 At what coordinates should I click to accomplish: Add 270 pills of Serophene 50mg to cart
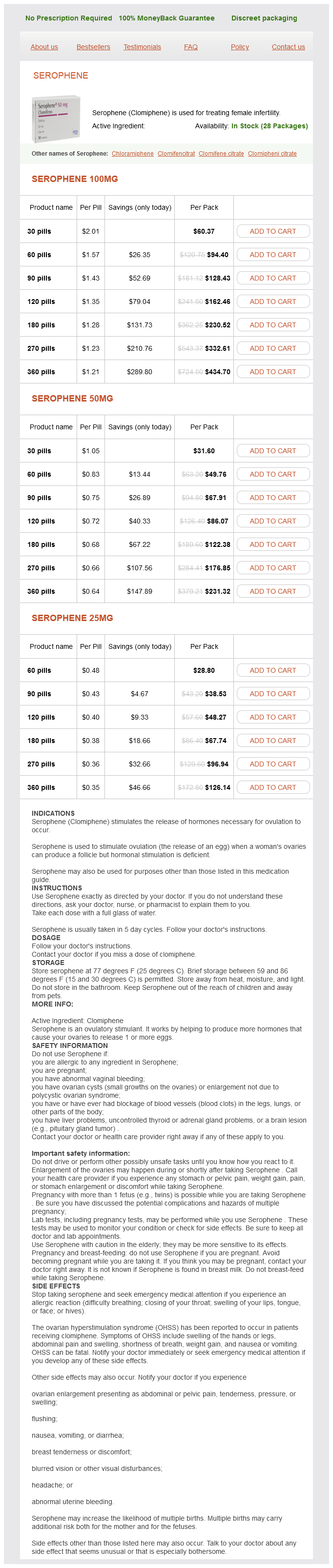(273, 568)
